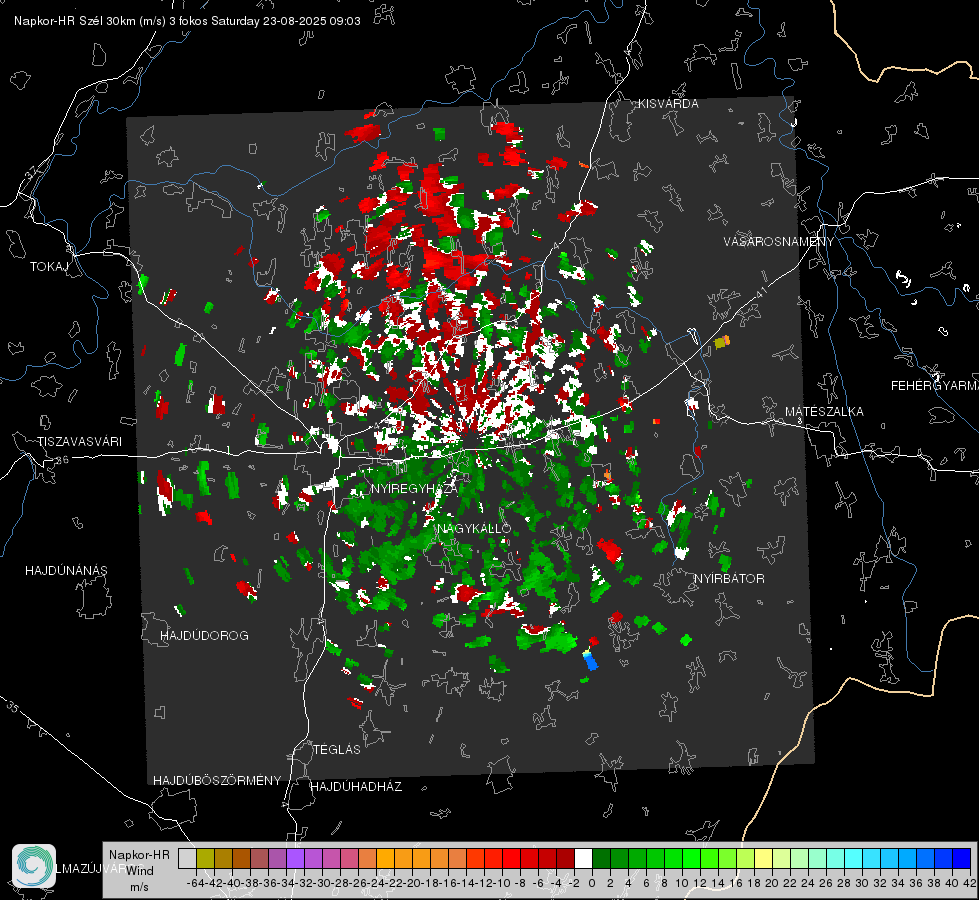Viewport: 979px width, 900px height.
Task: Click the HAJDÚDOROG town label
Action: click(x=204, y=636)
